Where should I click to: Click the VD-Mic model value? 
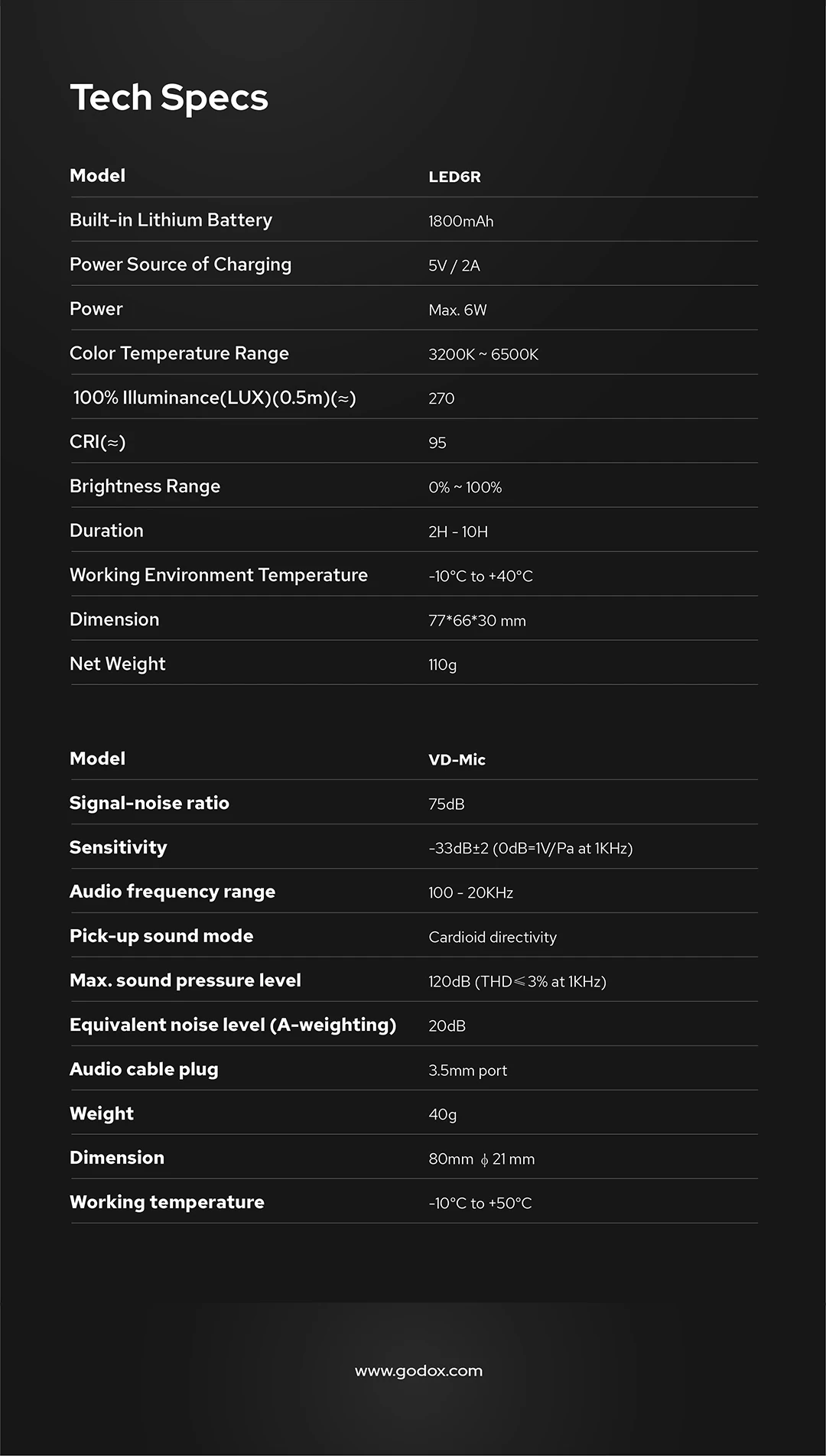tap(457, 759)
